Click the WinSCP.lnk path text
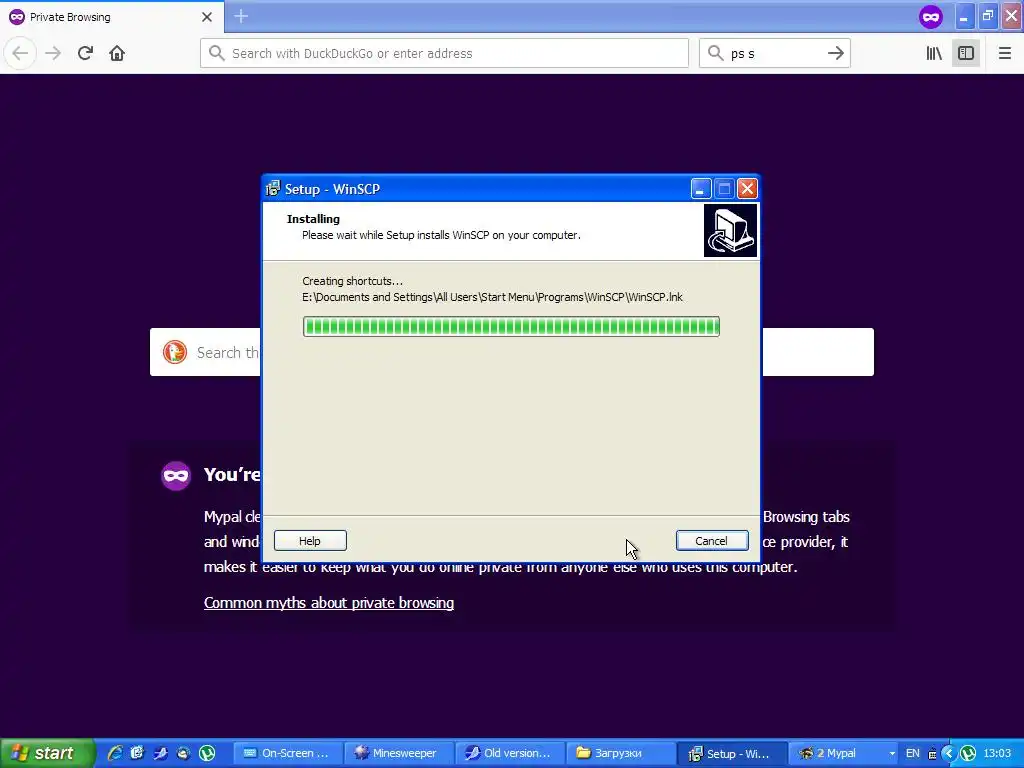The width and height of the screenshot is (1024, 768). tap(492, 297)
